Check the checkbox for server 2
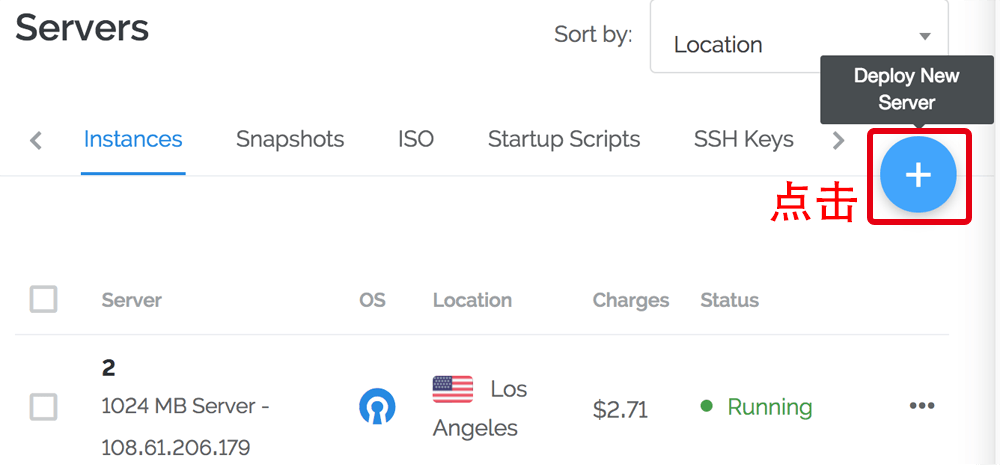Image resolution: width=1000 pixels, height=465 pixels. point(43,407)
